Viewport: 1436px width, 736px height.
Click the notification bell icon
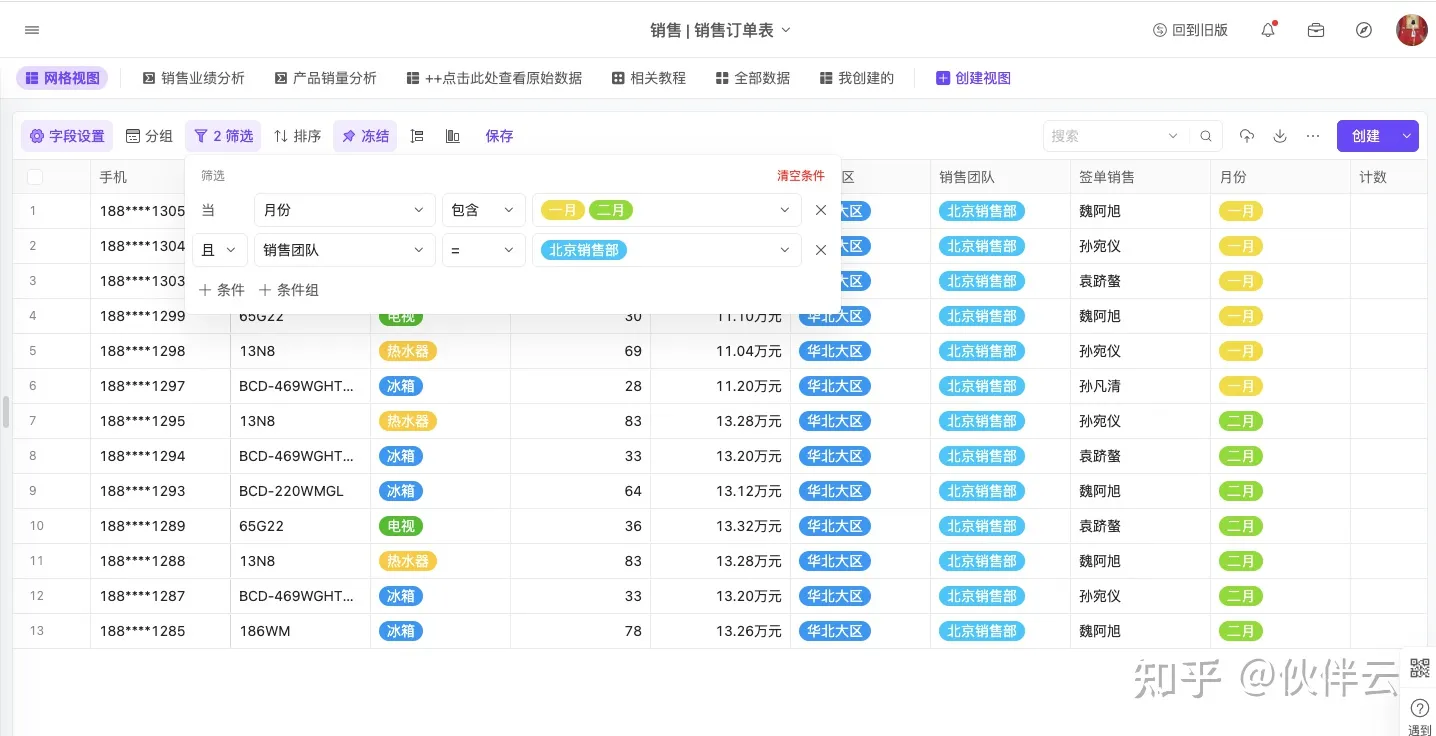point(1268,30)
